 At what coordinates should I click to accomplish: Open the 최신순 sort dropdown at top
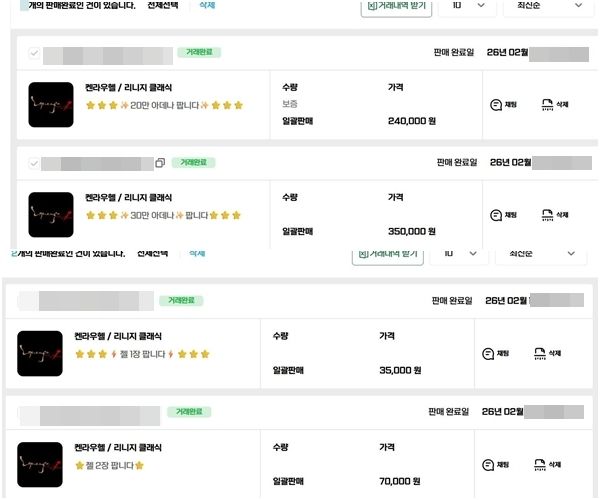click(x=550, y=6)
